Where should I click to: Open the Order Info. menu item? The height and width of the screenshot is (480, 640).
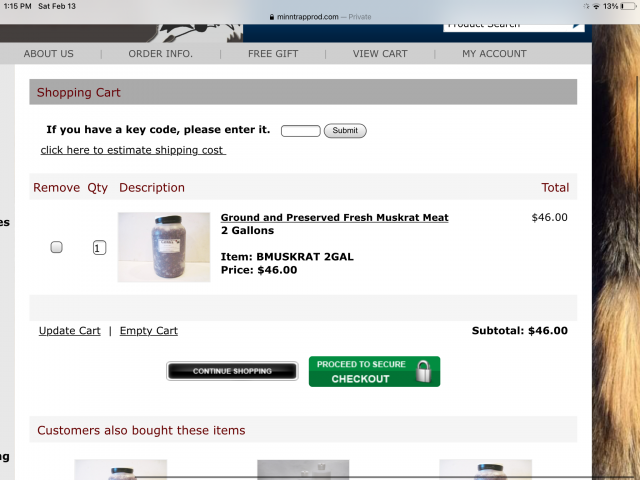click(160, 54)
